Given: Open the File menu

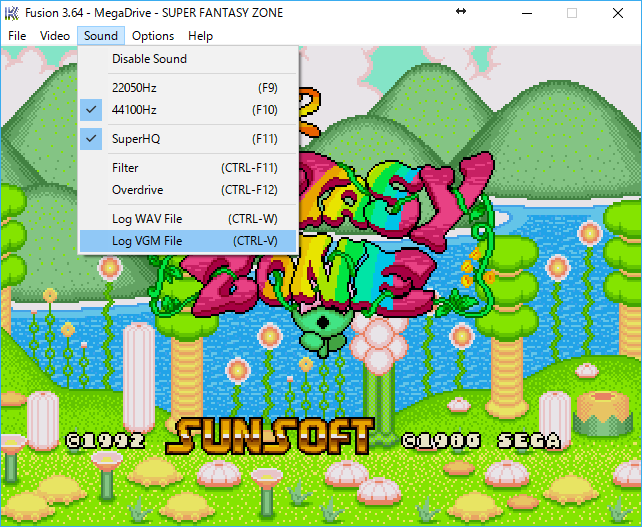Looking at the screenshot, I should (17, 36).
